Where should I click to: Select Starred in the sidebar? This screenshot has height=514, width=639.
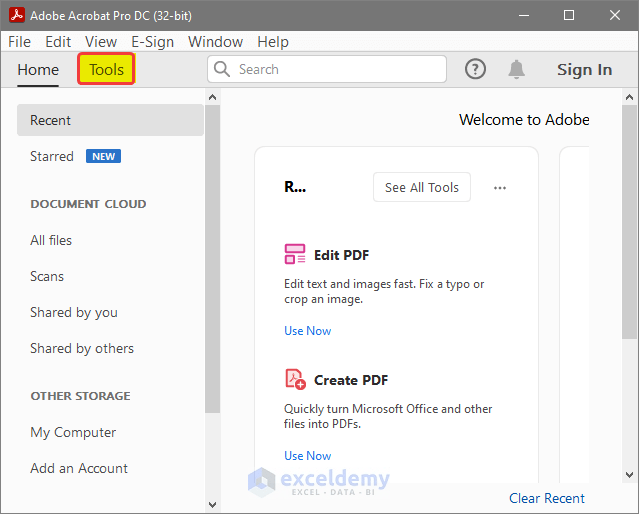[52, 156]
